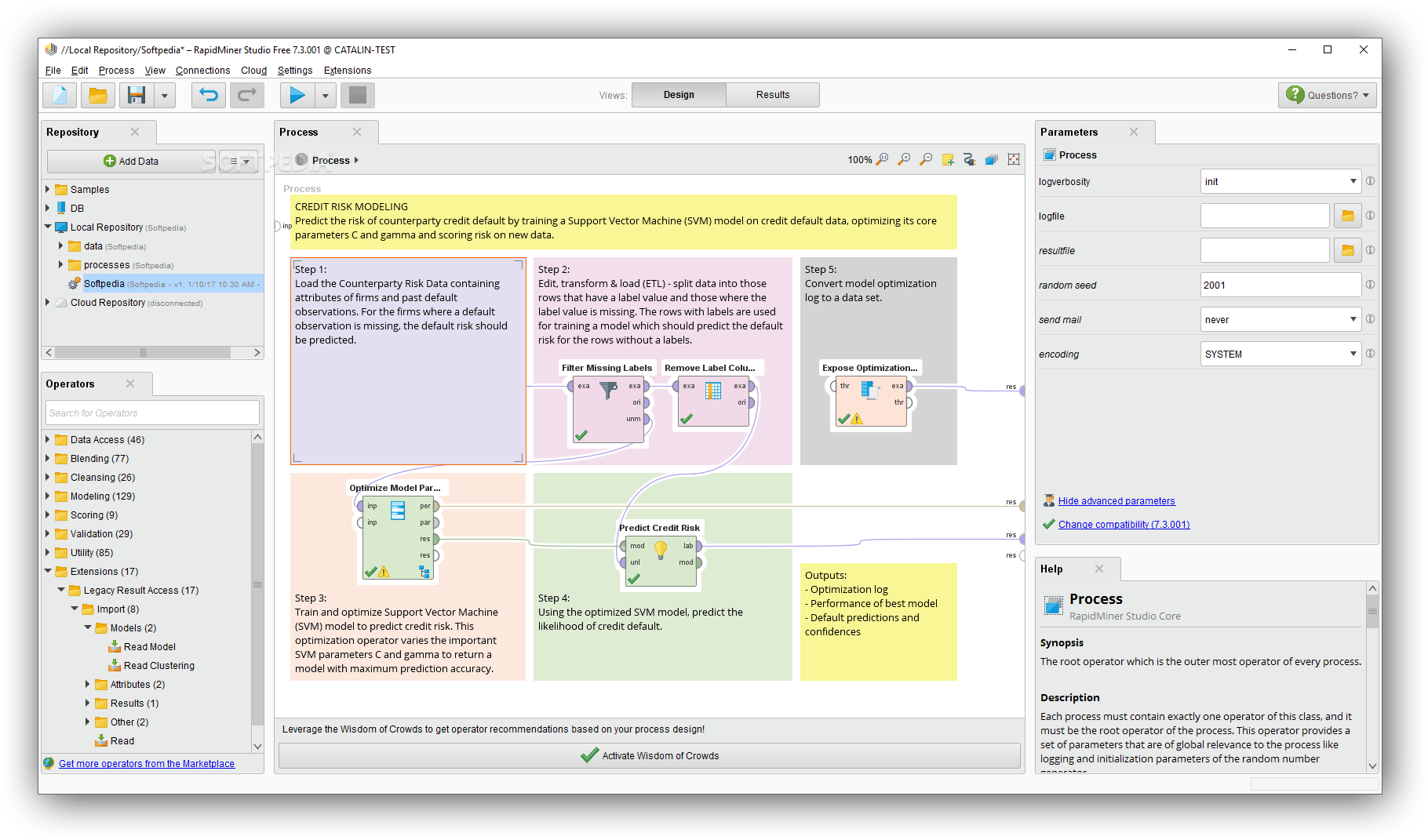
Task: Open Get more operators from the Marketplace link
Action: coord(147,764)
